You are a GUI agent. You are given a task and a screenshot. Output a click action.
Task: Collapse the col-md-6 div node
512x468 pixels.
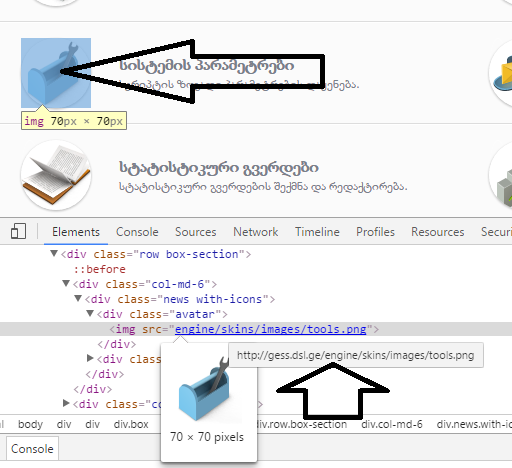point(66,284)
